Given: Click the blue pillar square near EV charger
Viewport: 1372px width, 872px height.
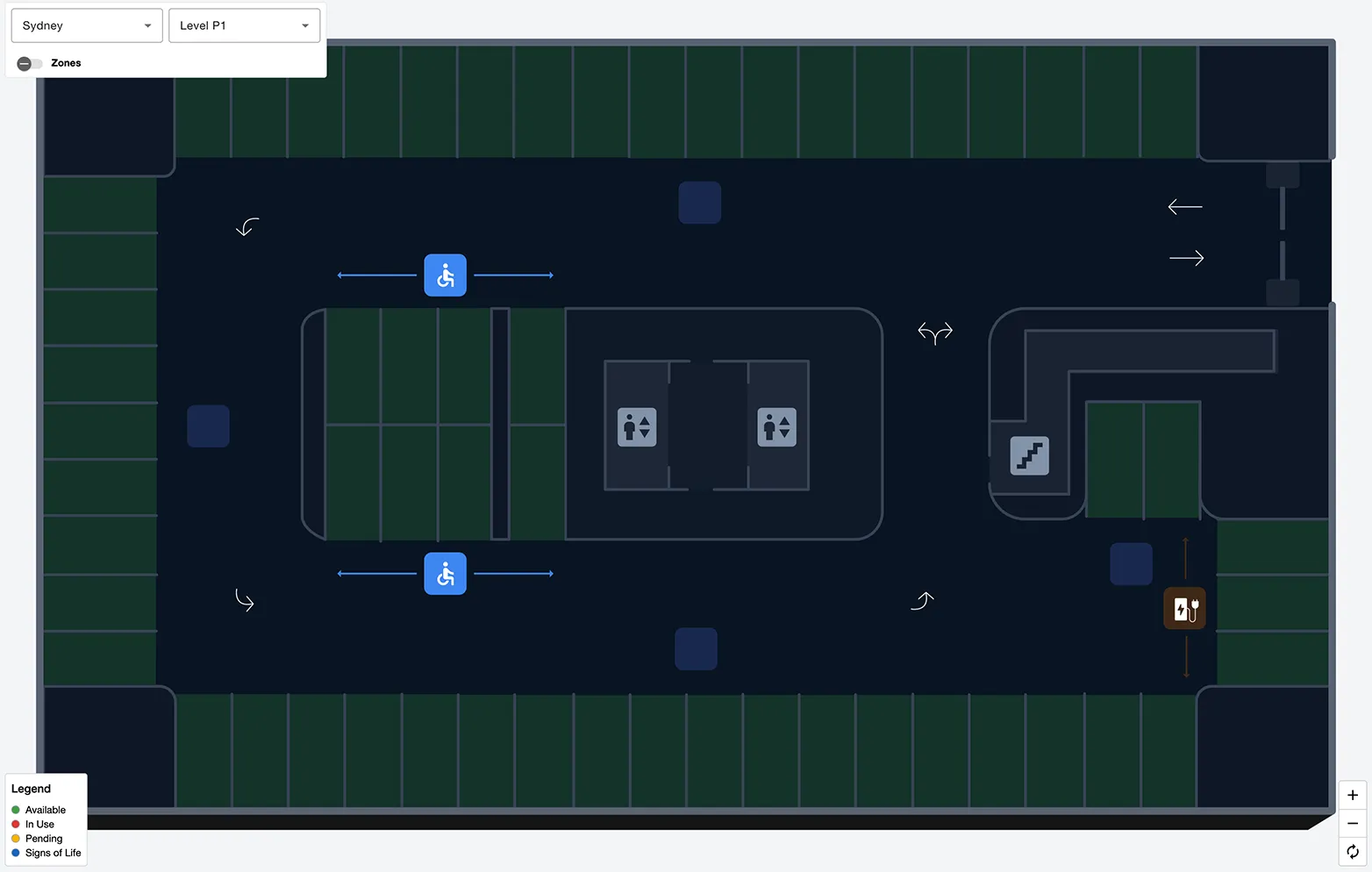Looking at the screenshot, I should [x=1132, y=564].
